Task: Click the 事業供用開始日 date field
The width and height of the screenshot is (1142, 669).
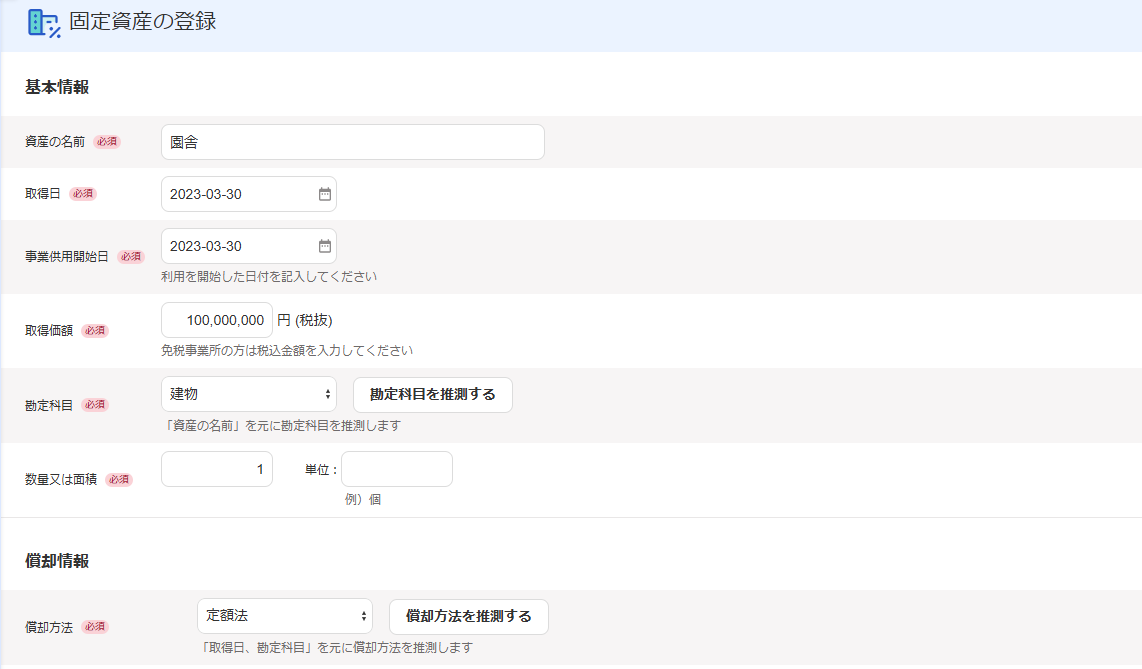Action: tap(248, 246)
